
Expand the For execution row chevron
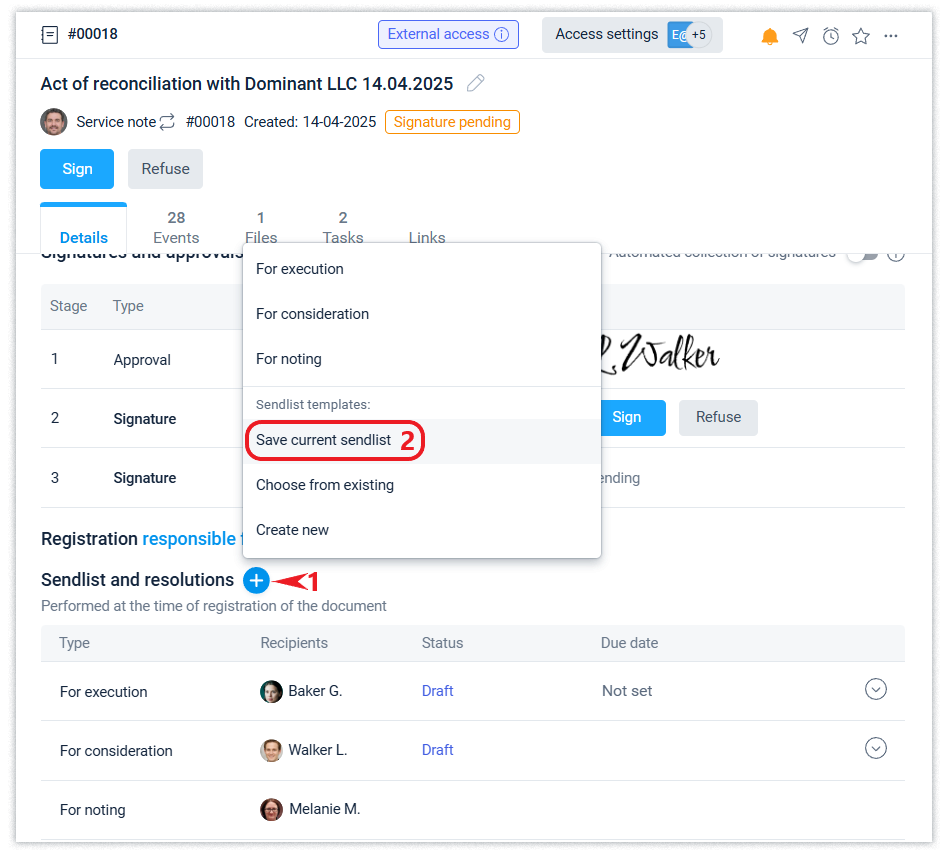875,689
